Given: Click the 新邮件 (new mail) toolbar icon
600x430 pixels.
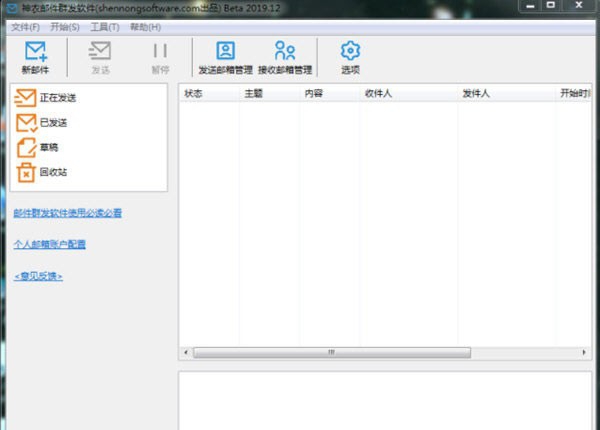Looking at the screenshot, I should point(36,57).
